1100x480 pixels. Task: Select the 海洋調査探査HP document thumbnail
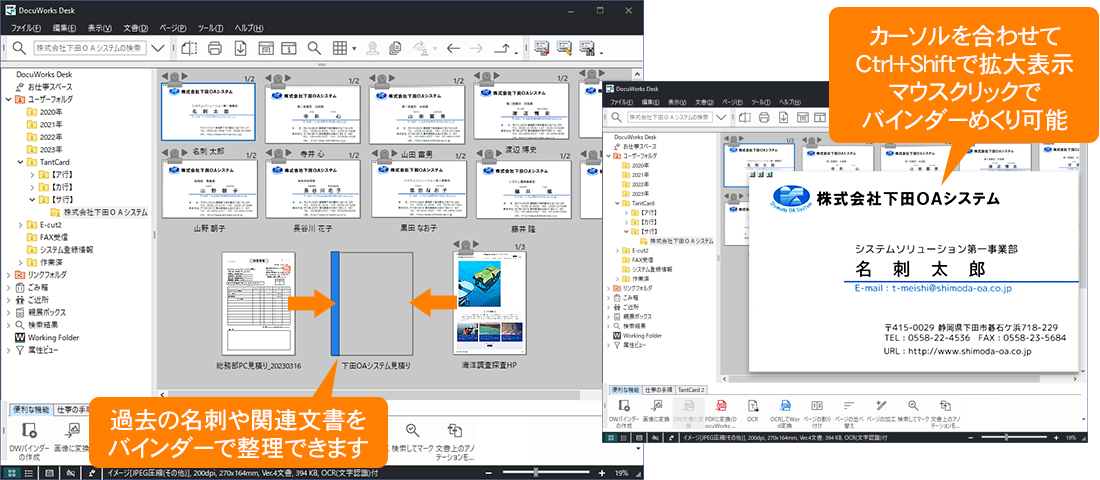click(x=490, y=303)
